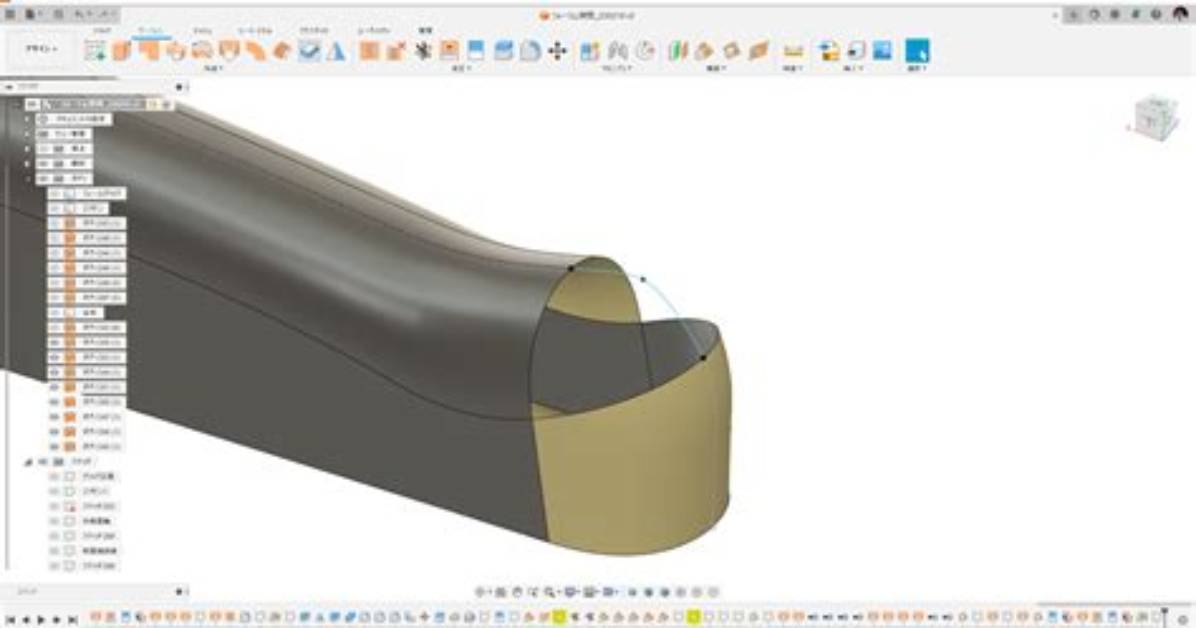
Task: Open timeline settings gear icon
Action: pos(1183,619)
